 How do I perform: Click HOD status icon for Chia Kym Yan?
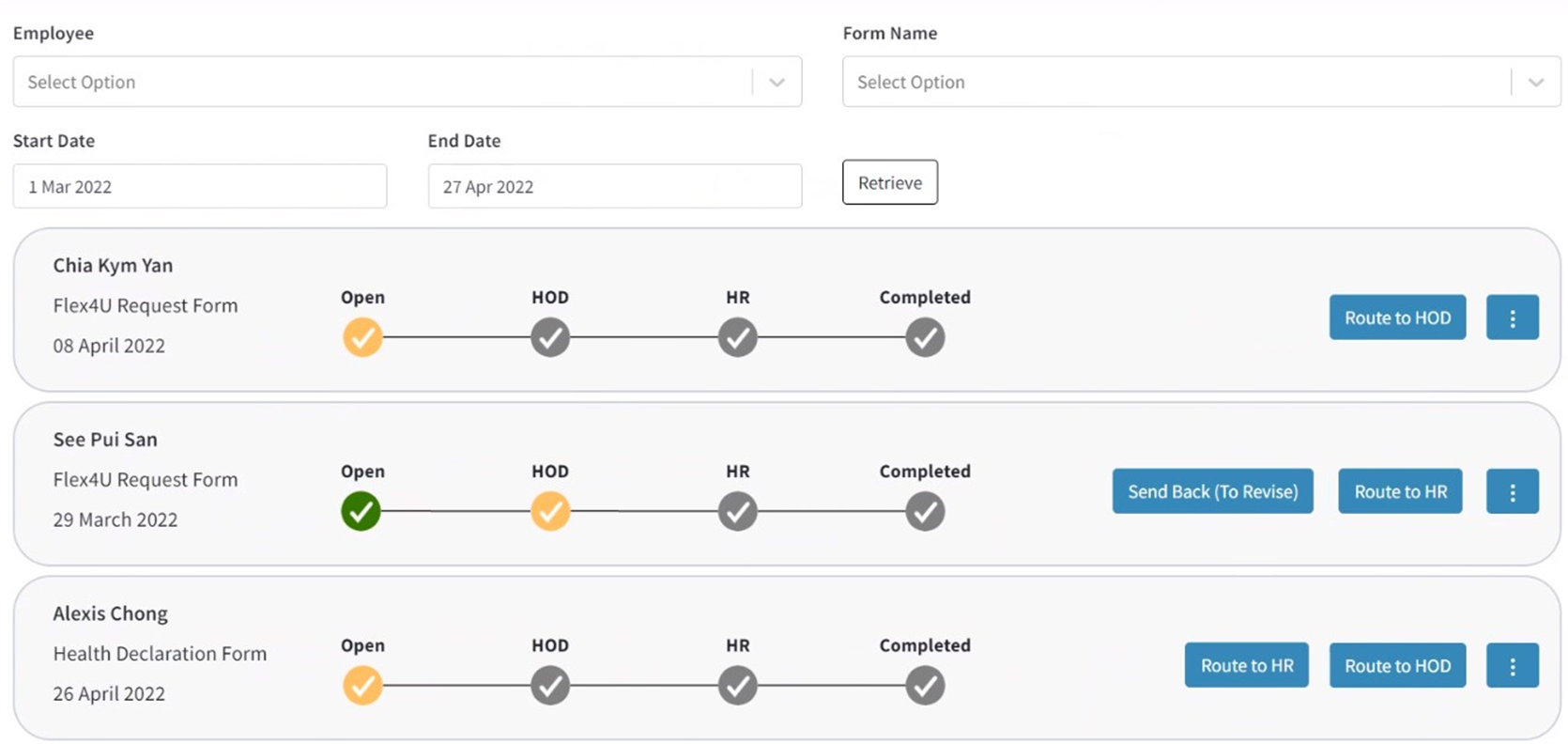tap(550, 337)
